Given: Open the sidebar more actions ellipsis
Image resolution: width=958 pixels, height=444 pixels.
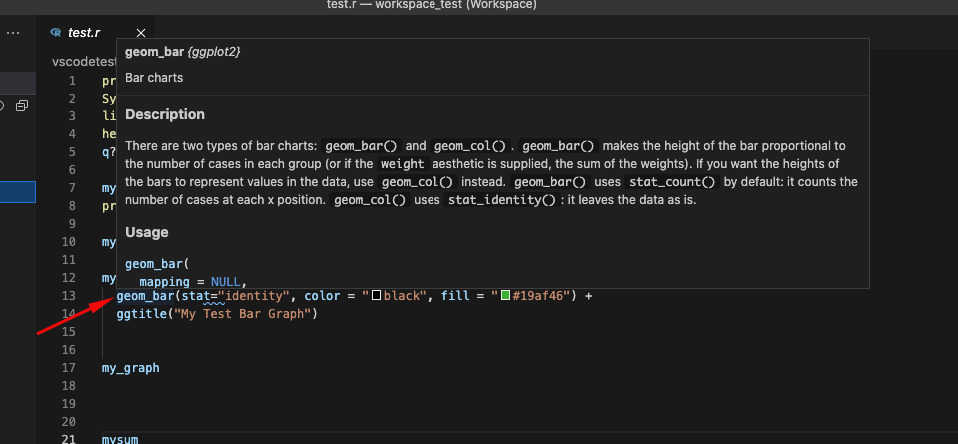Looking at the screenshot, I should [13, 33].
